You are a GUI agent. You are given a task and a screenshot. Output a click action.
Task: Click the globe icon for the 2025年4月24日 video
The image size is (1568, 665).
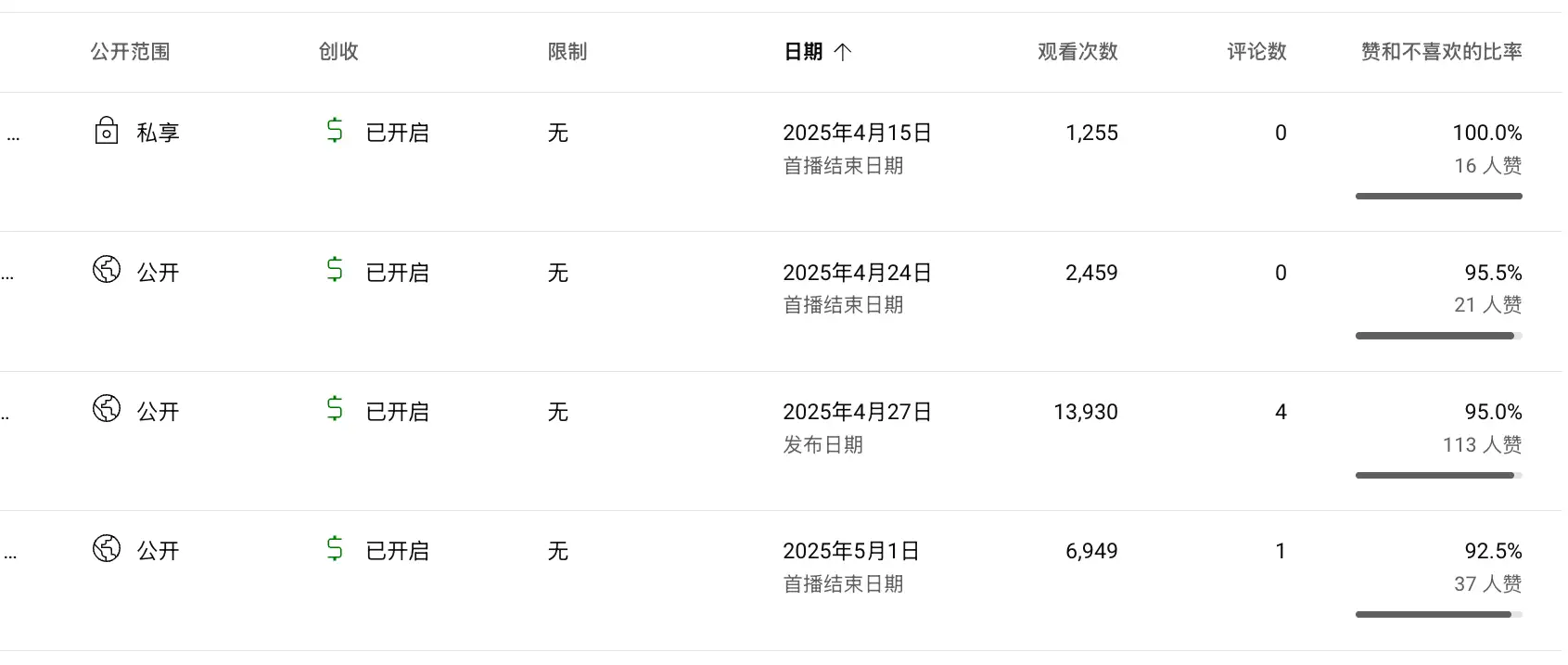pyautogui.click(x=107, y=270)
